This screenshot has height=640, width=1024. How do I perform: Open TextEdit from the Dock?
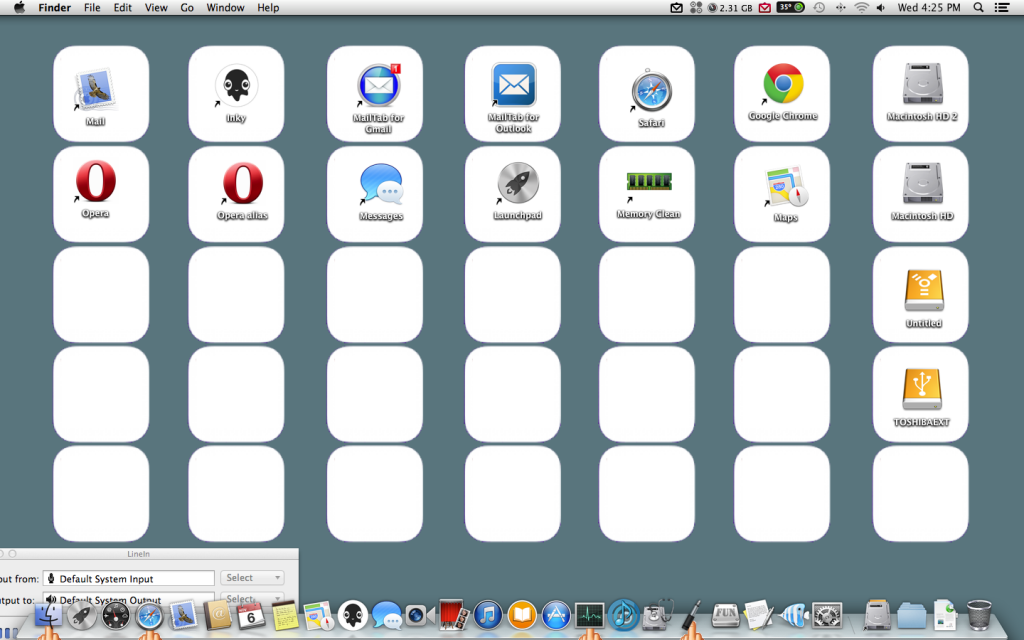pos(759,615)
